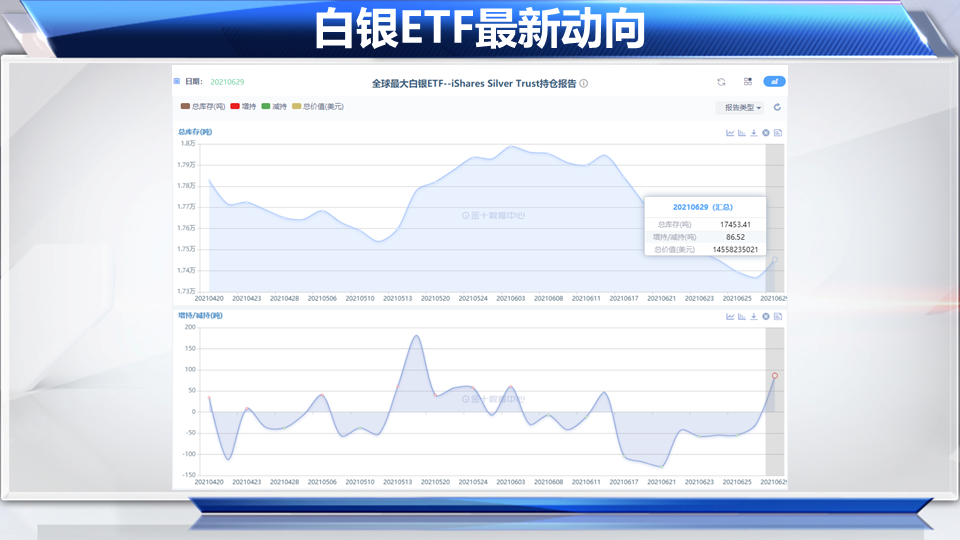Viewport: 960px width, 540px height.
Task: Toggle the red 增持 legend series
Action: pos(243,107)
